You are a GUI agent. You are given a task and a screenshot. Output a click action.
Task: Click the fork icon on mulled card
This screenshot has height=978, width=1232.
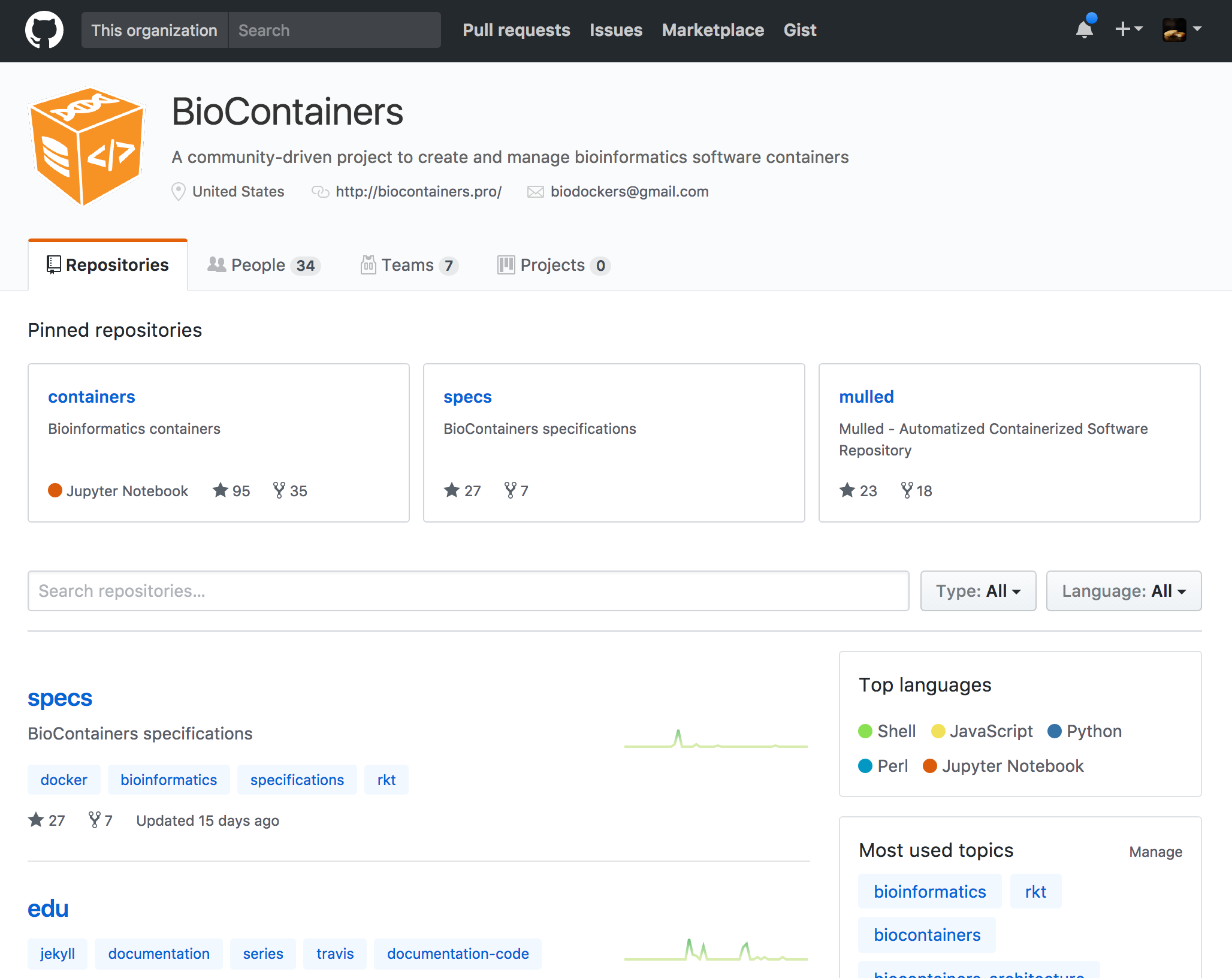[x=907, y=490]
